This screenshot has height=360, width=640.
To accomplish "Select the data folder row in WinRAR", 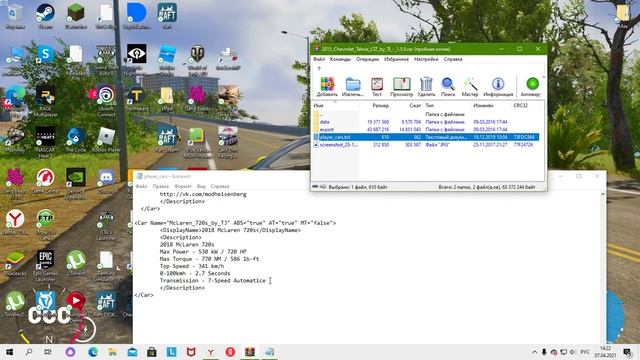I will pos(426,122).
